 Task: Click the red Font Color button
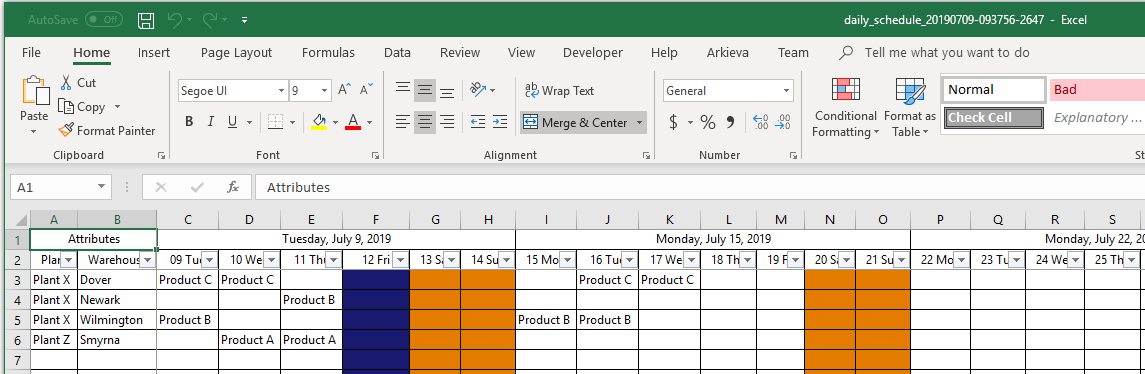coord(353,122)
